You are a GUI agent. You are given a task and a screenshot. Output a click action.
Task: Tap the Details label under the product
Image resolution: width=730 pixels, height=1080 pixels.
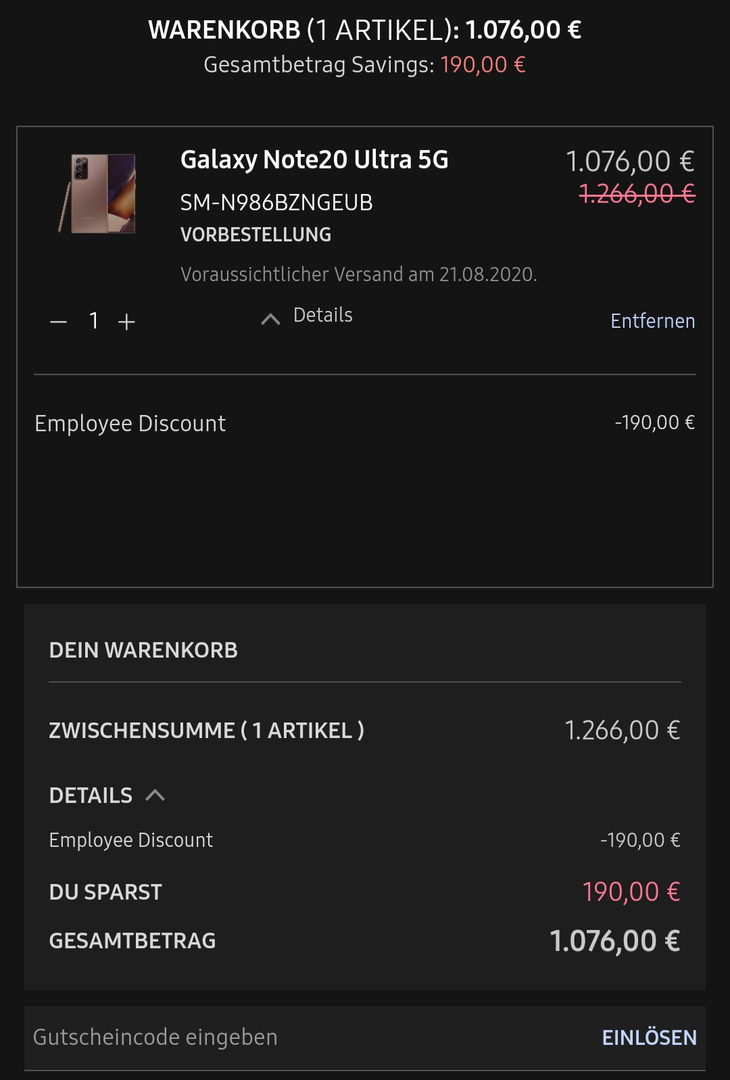[322, 315]
